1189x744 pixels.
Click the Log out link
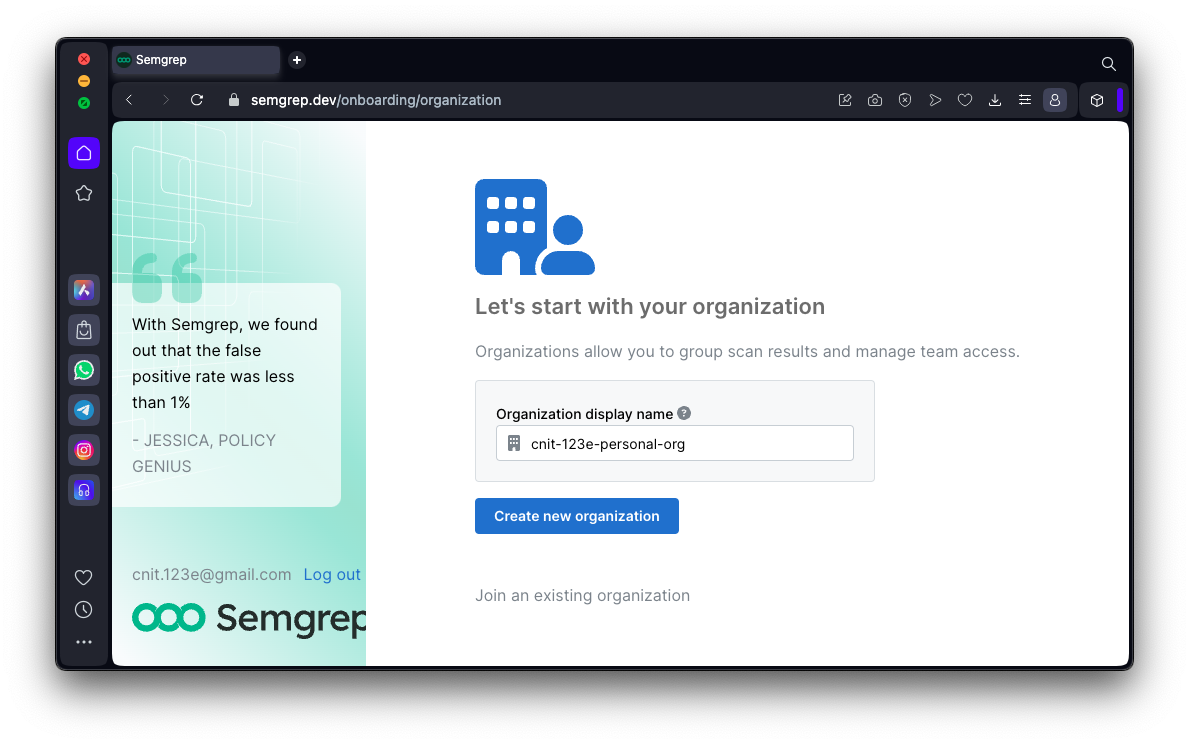[332, 575]
